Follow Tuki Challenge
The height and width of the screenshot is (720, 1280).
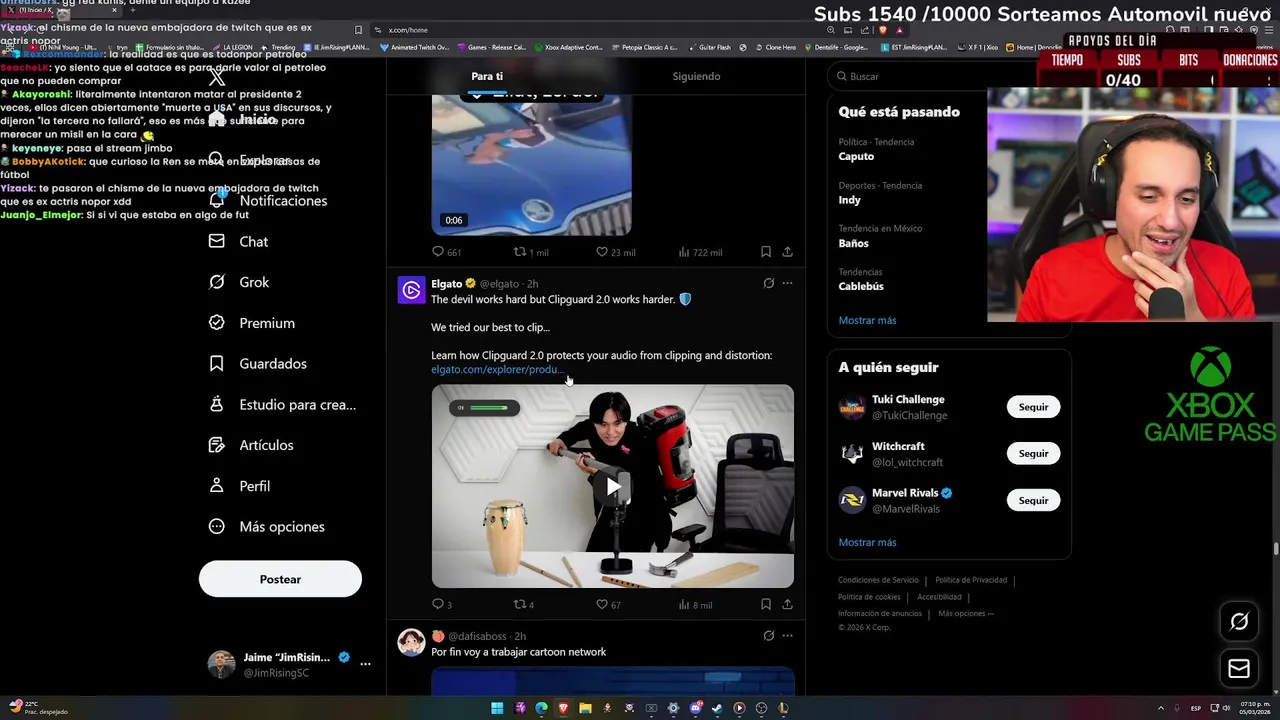pyautogui.click(x=1033, y=407)
